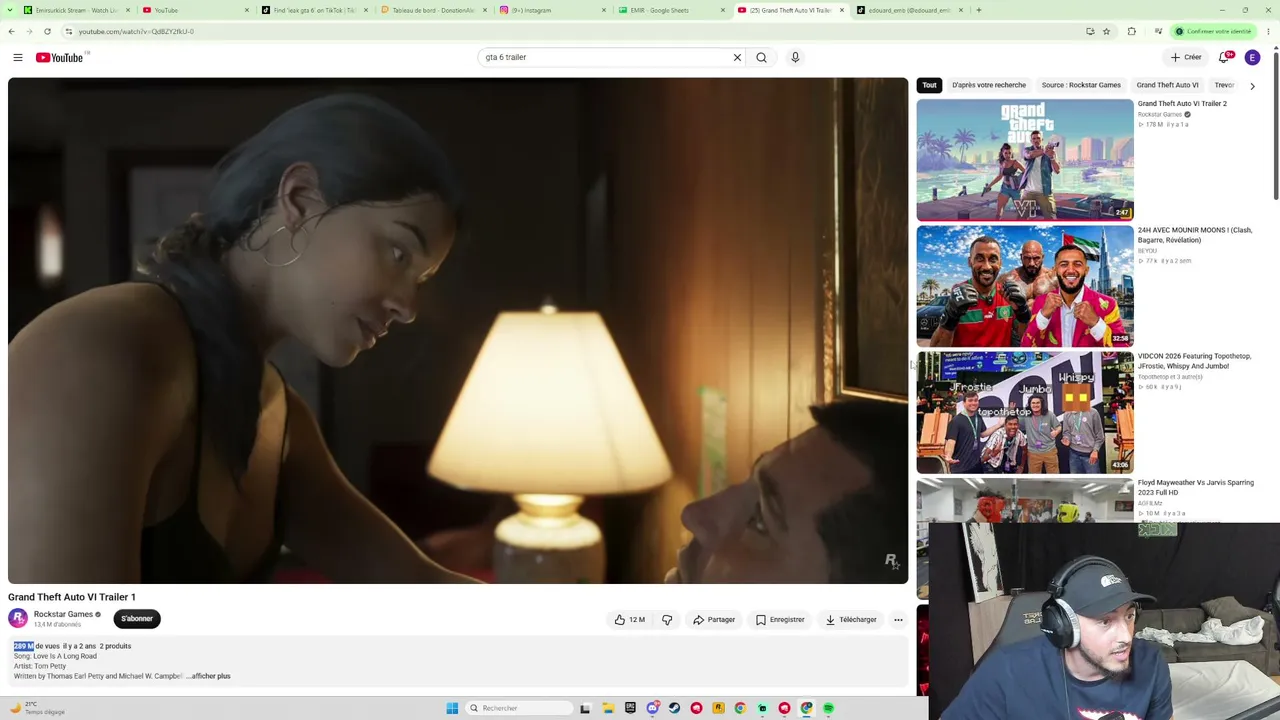Go back in browser history

tap(12, 31)
